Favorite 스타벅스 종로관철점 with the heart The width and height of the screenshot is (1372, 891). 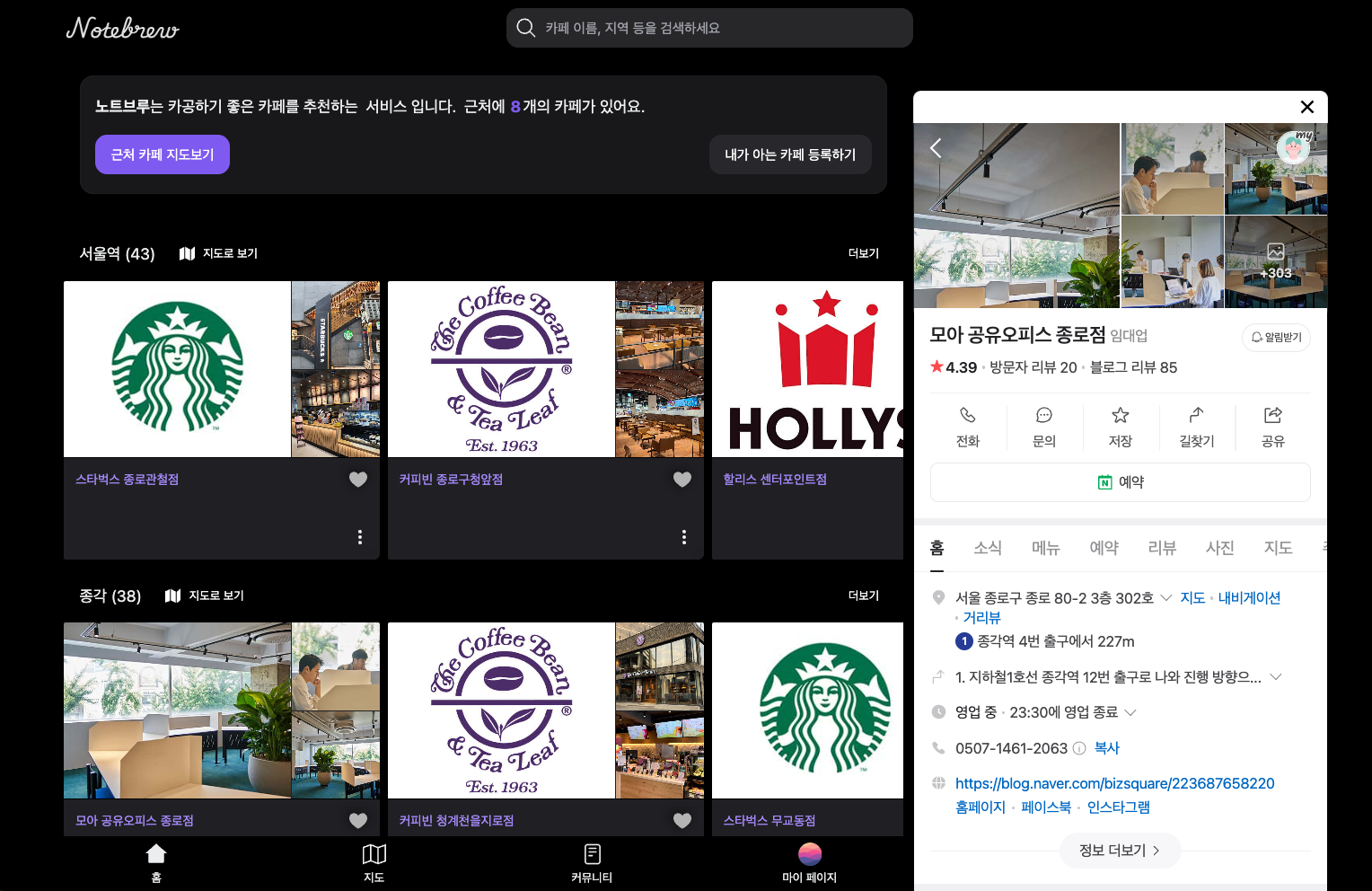point(358,480)
